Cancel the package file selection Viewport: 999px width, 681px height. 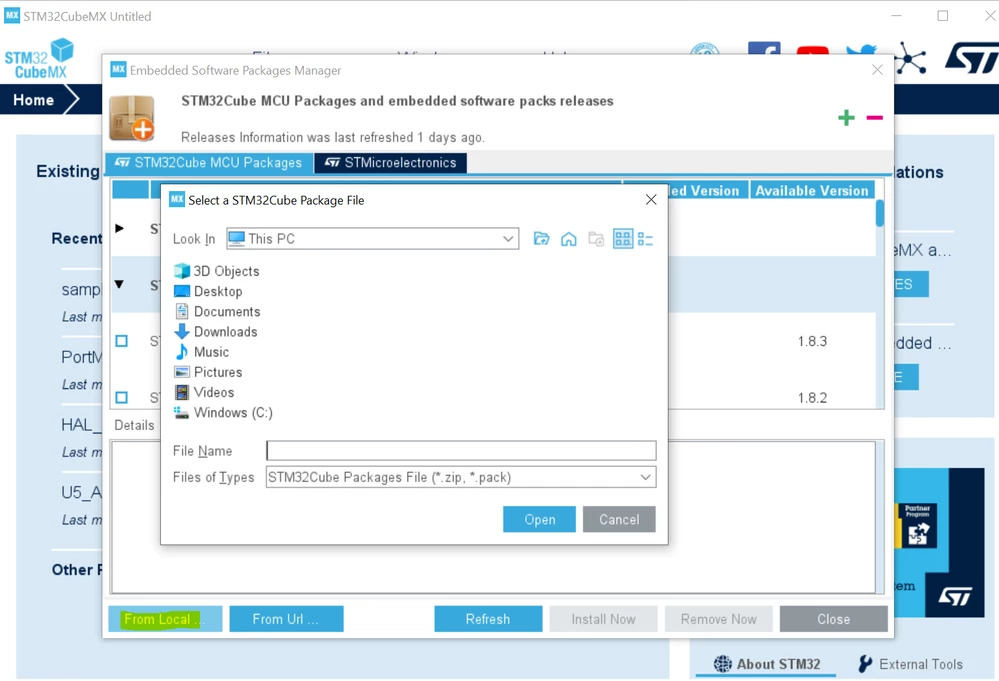point(619,519)
